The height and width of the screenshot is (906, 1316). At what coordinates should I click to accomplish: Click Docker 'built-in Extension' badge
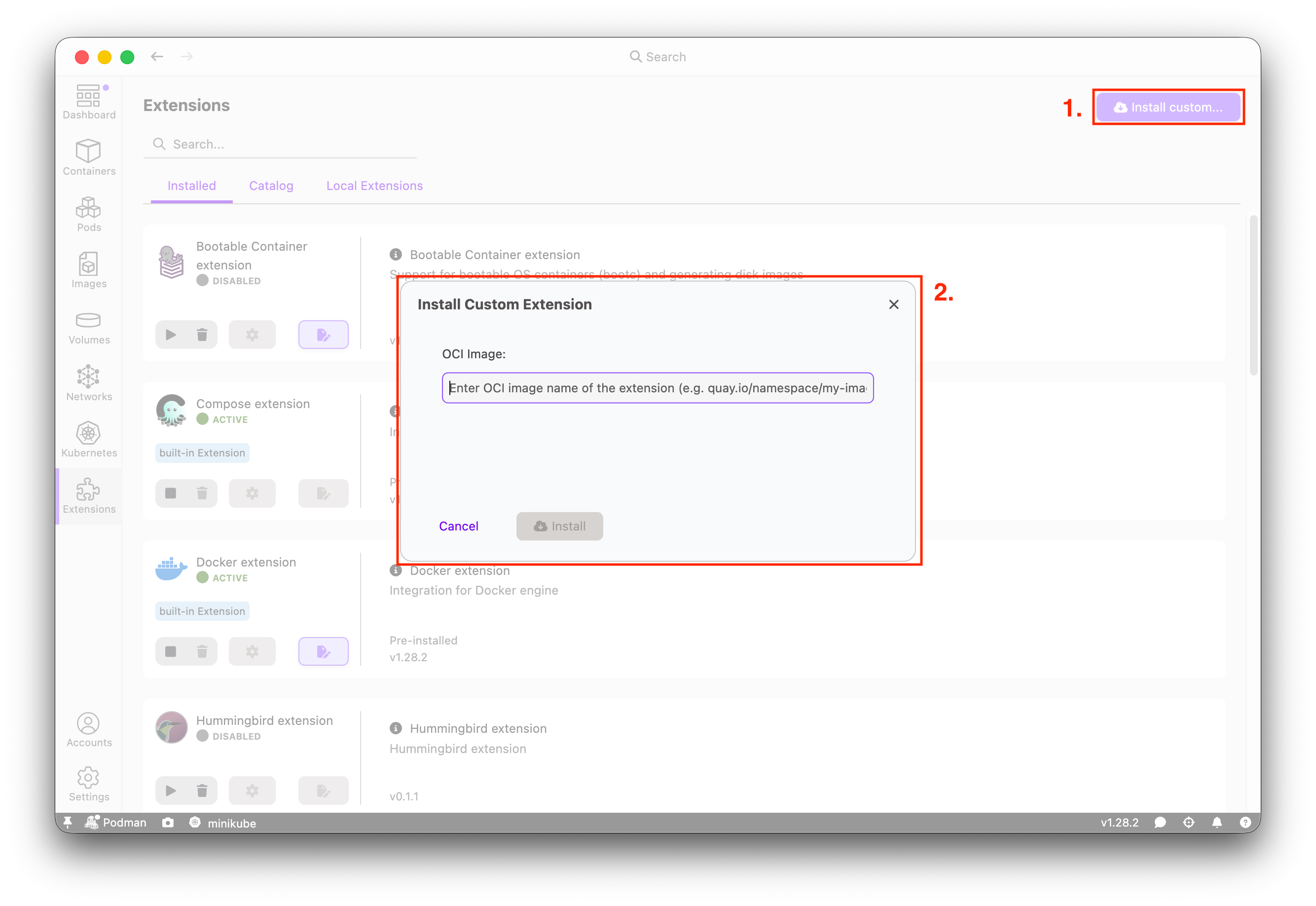click(x=202, y=611)
